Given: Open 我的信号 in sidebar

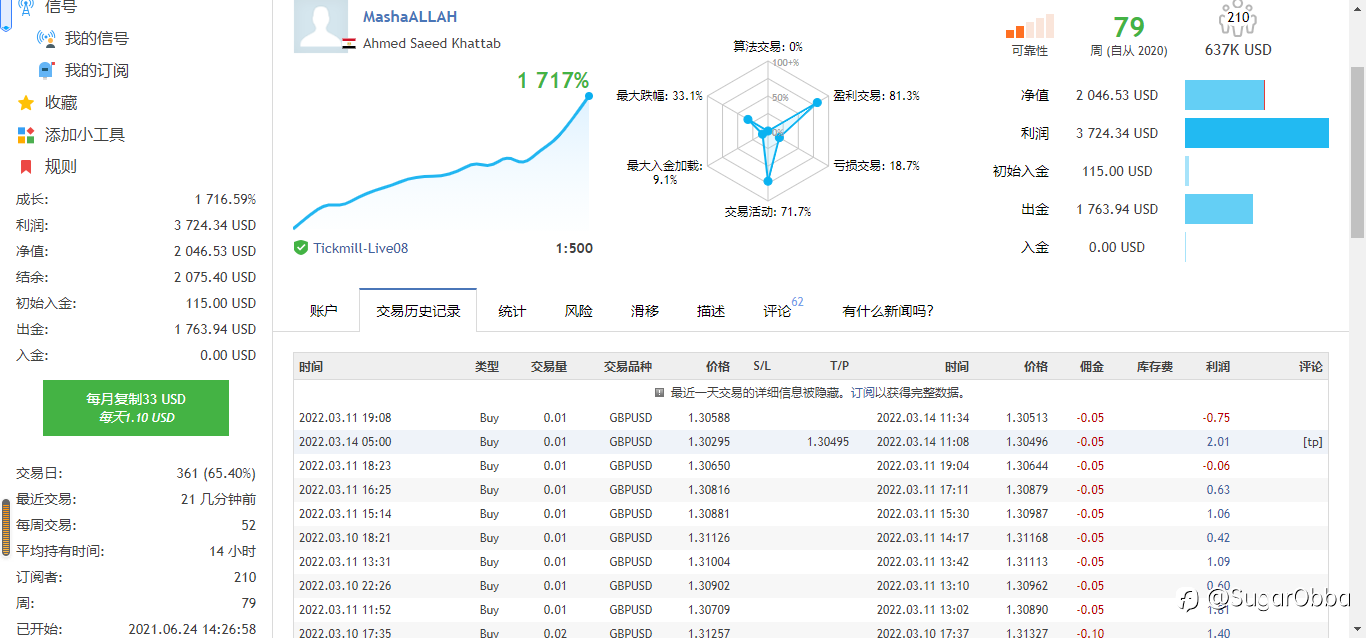Looking at the screenshot, I should (97, 39).
